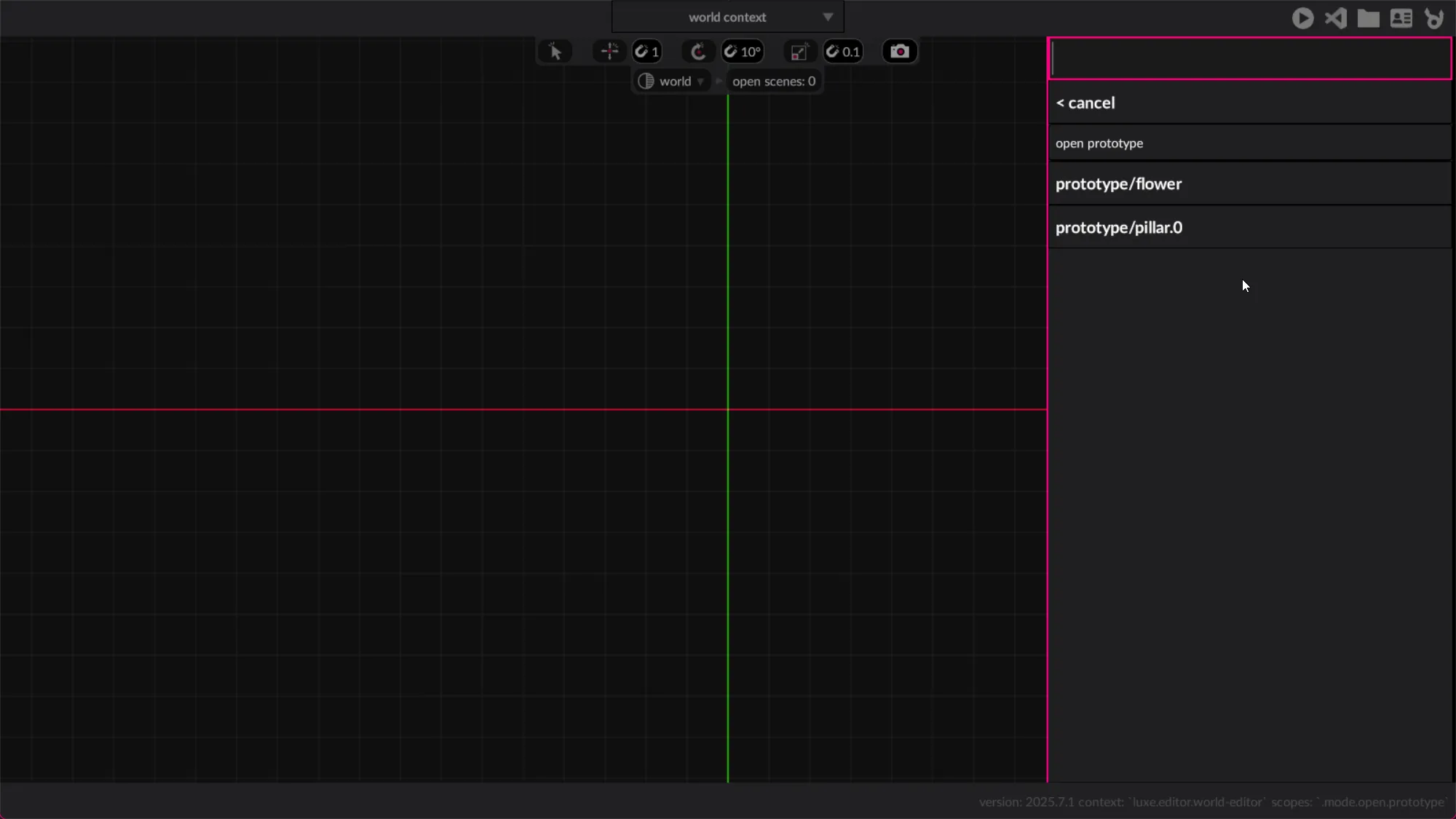Focus the prototype search input field
This screenshot has height=819, width=1456.
pyautogui.click(x=1249, y=59)
